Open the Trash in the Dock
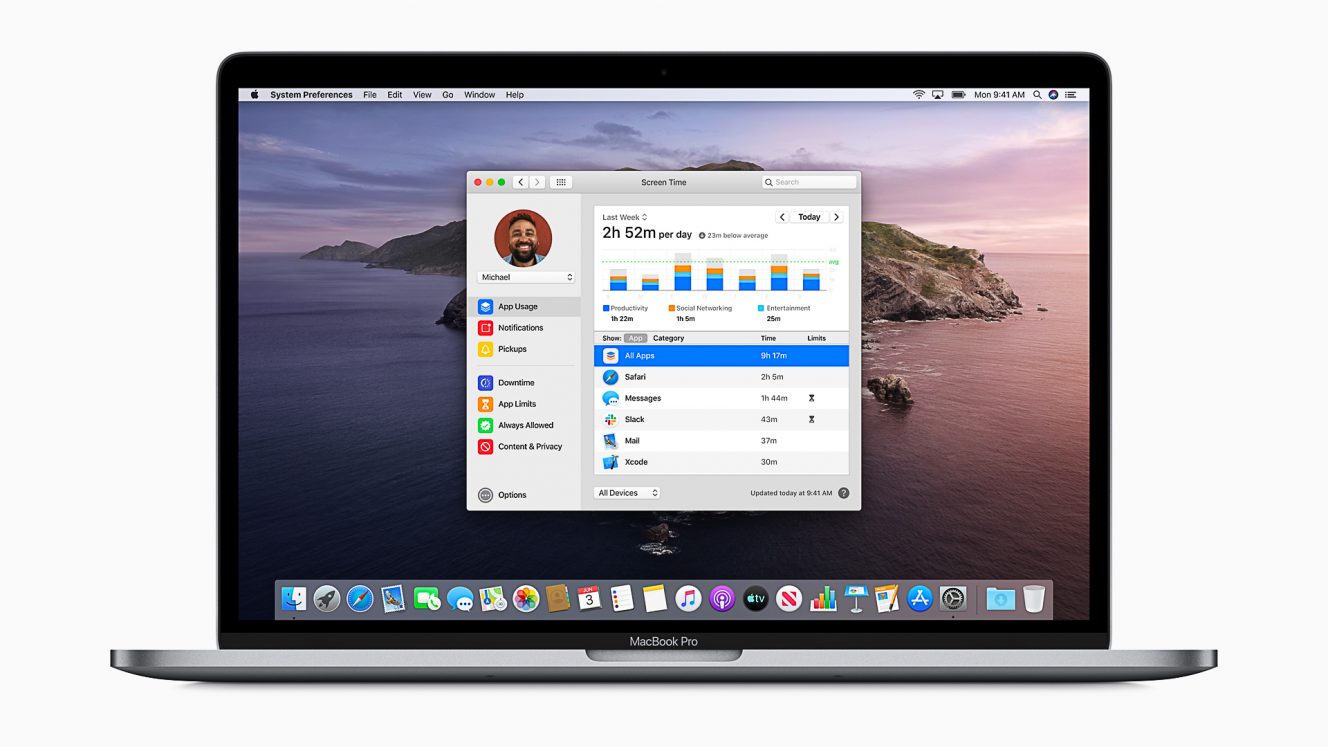The height and width of the screenshot is (747, 1328). (1034, 599)
